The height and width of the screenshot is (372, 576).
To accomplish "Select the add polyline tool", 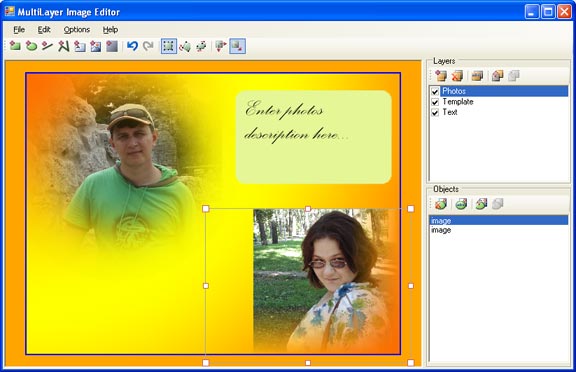I will pos(64,46).
